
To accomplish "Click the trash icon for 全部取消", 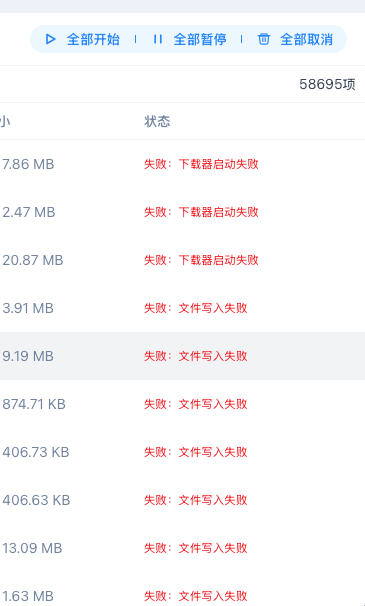I will point(264,39).
